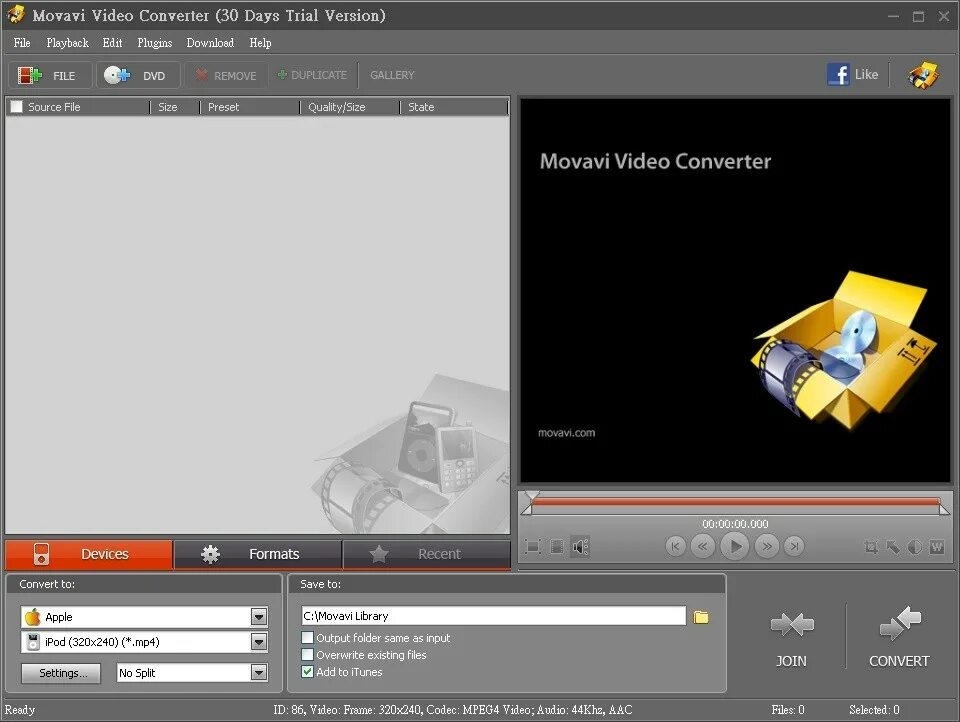Click the 00:00:00.000 time display
The image size is (960, 722).
735,524
